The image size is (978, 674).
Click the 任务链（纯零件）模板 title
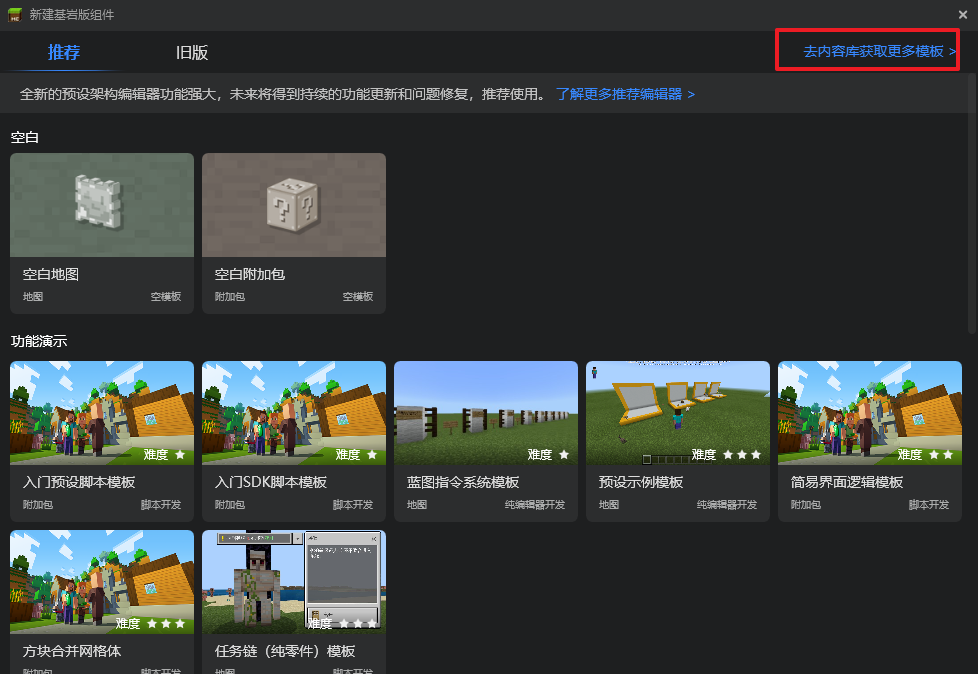point(285,651)
